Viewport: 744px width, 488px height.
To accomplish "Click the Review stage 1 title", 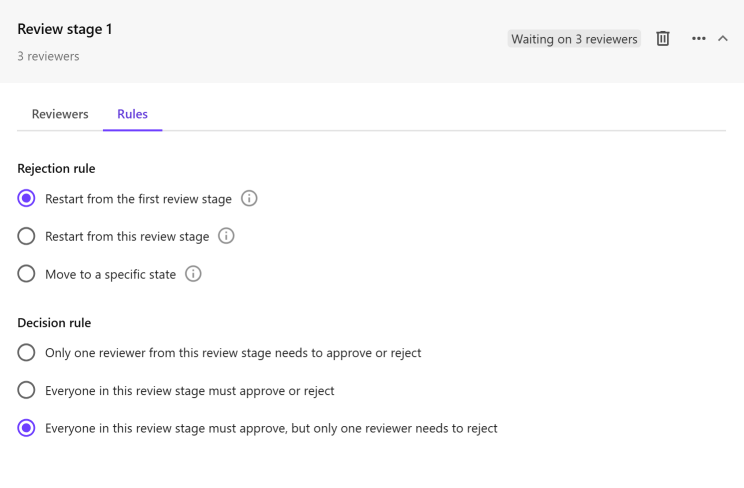I will click(x=65, y=29).
